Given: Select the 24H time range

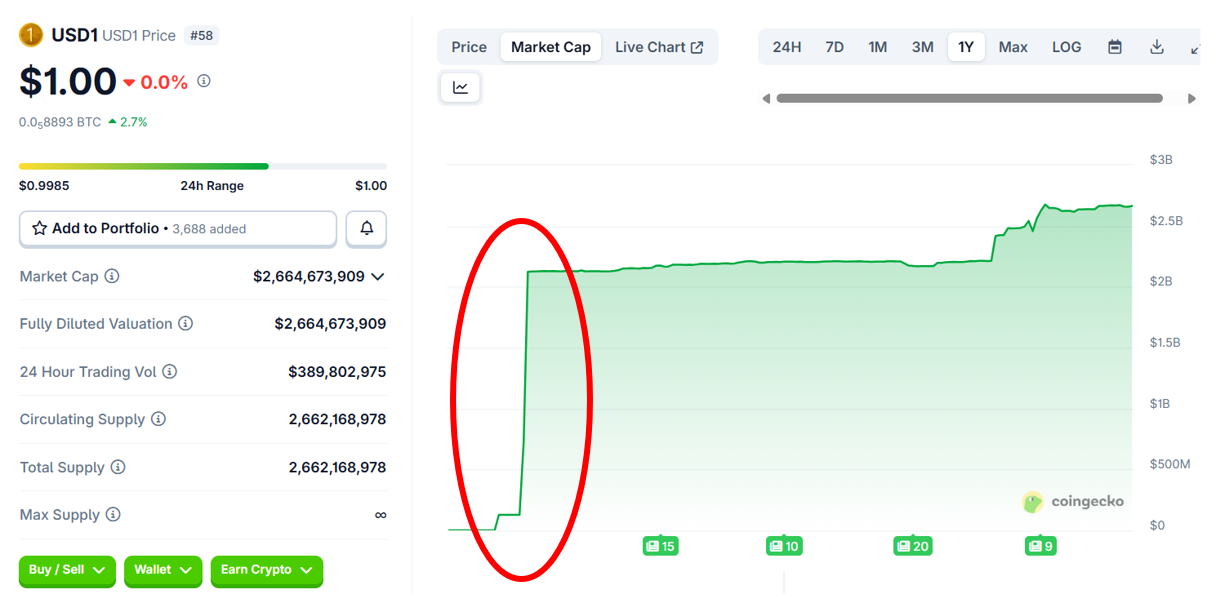Looking at the screenshot, I should tap(787, 47).
